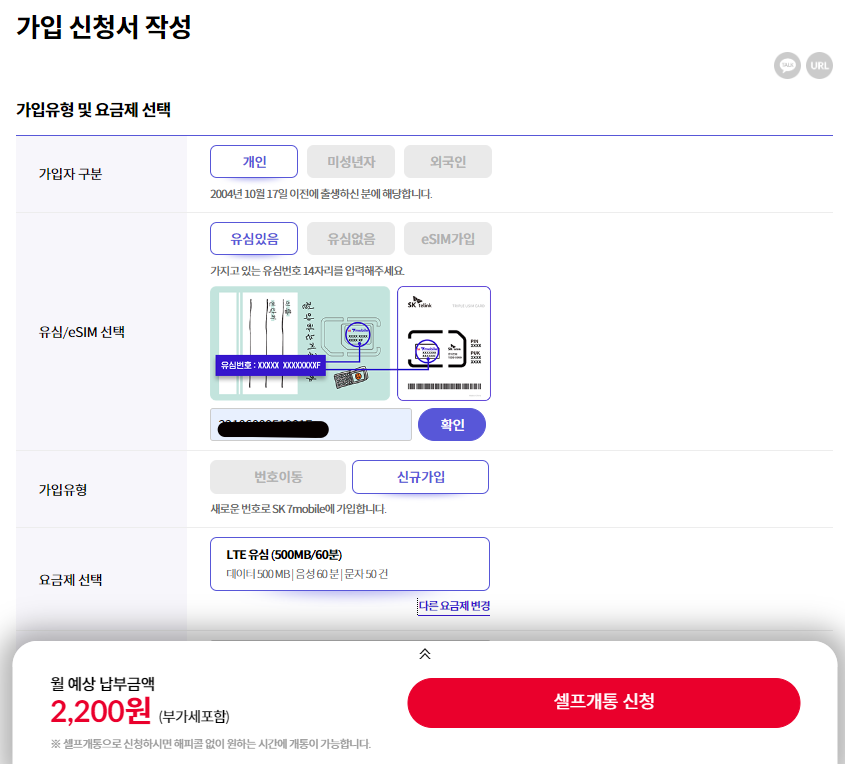Choose the 유심있음 SIM option

point(254,238)
